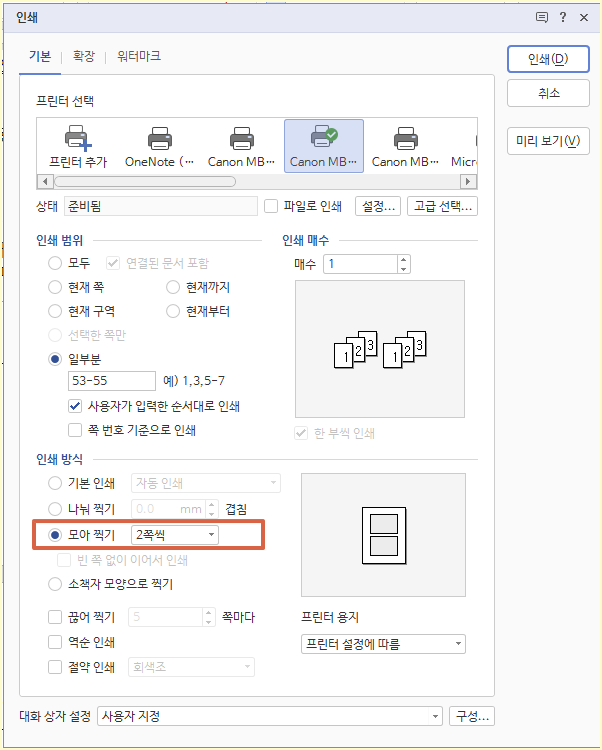The image size is (602, 750).
Task: Click the page range field containing 53-55
Action: coord(112,381)
